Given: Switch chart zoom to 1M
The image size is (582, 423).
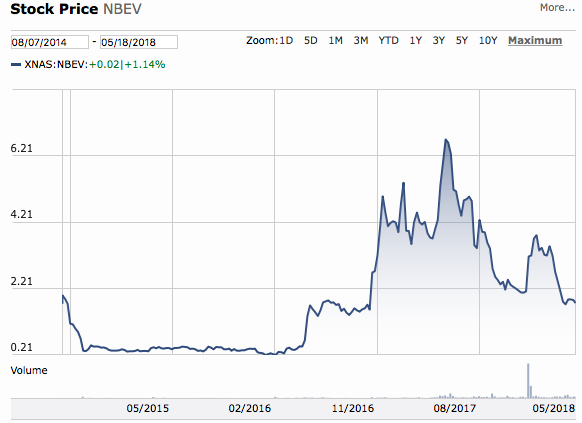Looking at the screenshot, I should click(336, 40).
